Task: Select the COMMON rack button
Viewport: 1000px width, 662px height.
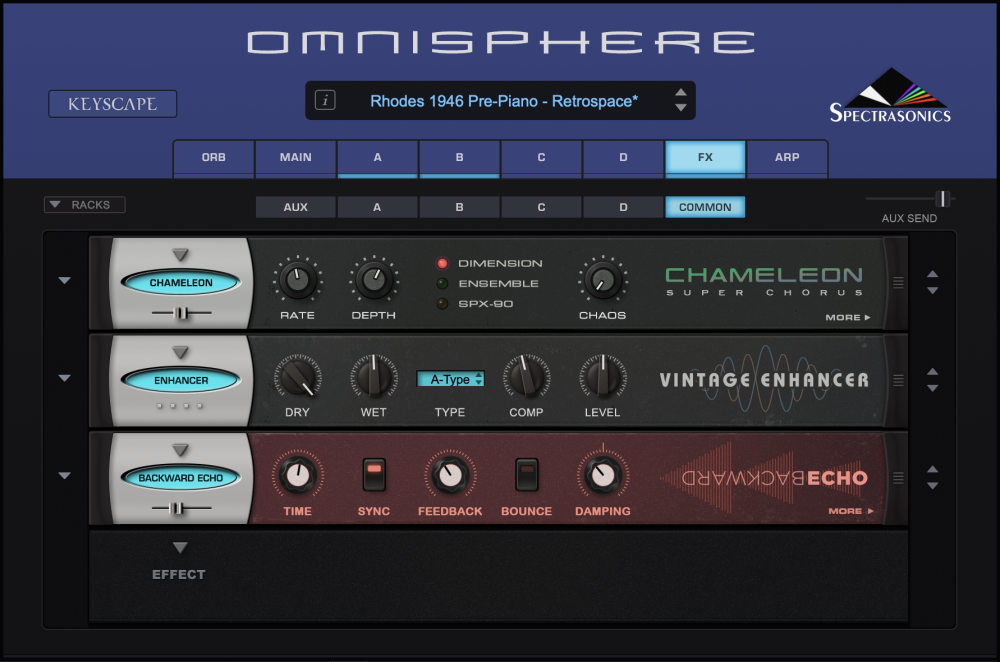Action: click(x=705, y=207)
